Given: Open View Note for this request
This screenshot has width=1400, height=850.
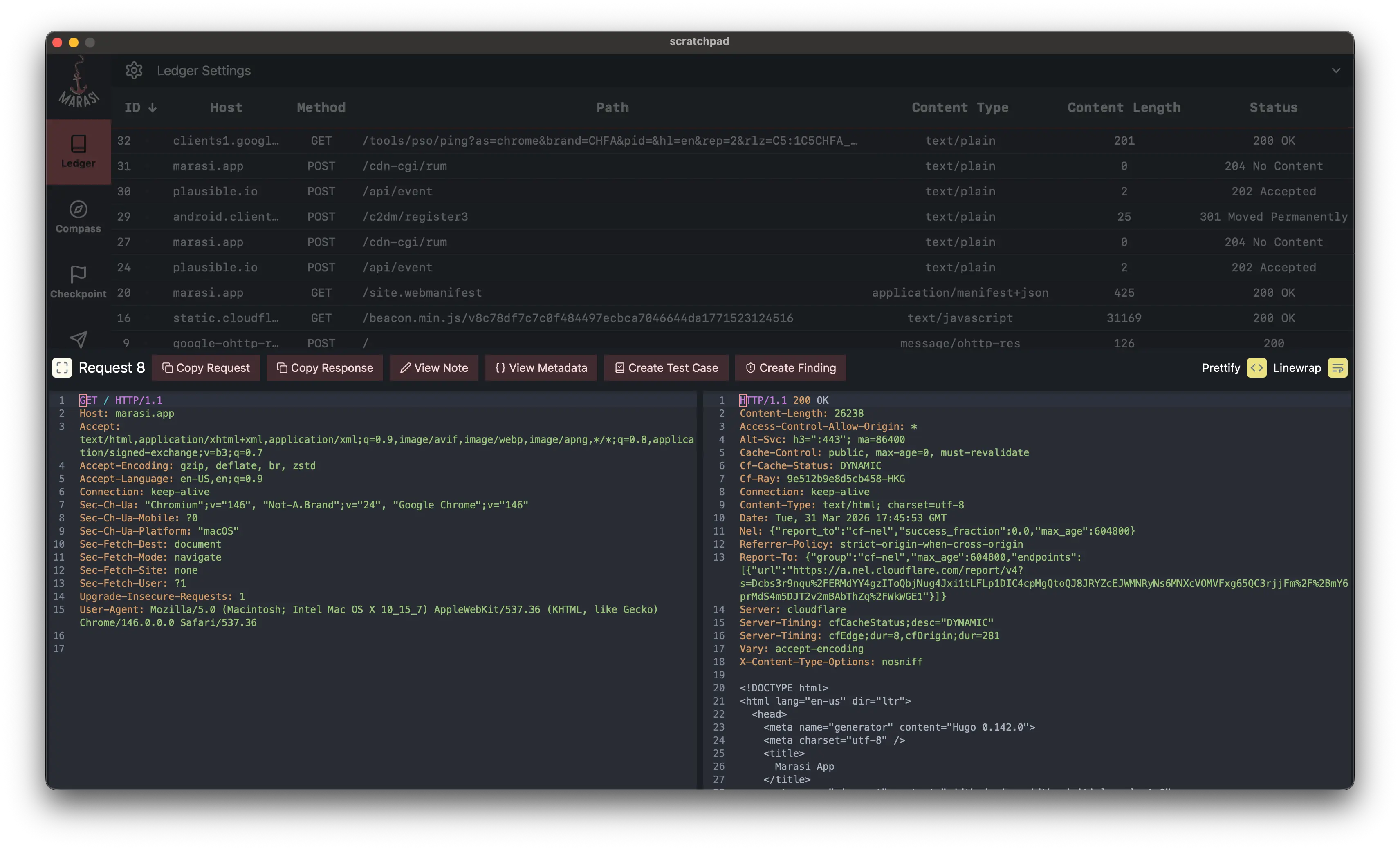Looking at the screenshot, I should click(433, 368).
